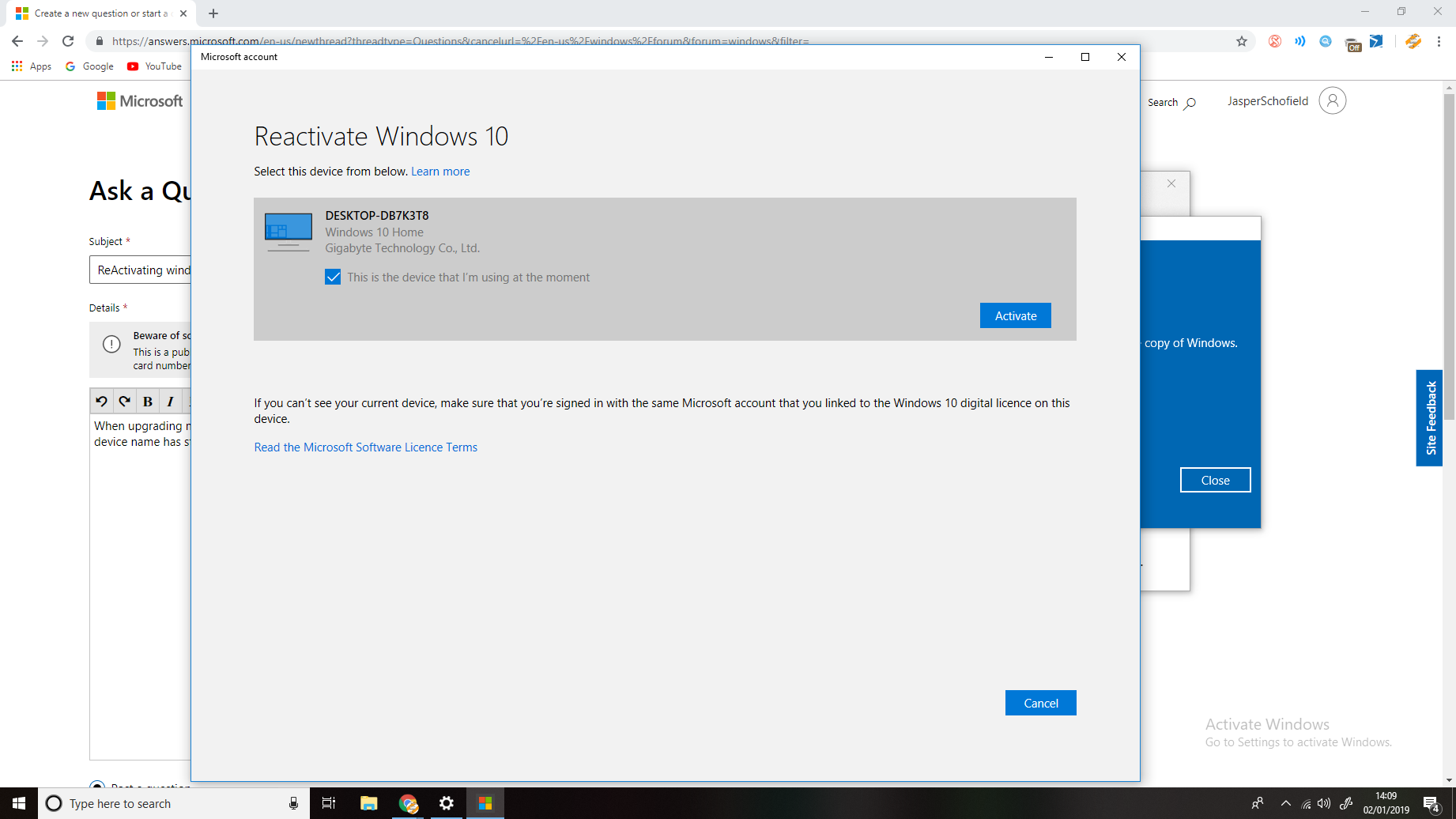Click the blue magnifier extension icon
This screenshot has width=1456, height=819.
[x=1326, y=41]
